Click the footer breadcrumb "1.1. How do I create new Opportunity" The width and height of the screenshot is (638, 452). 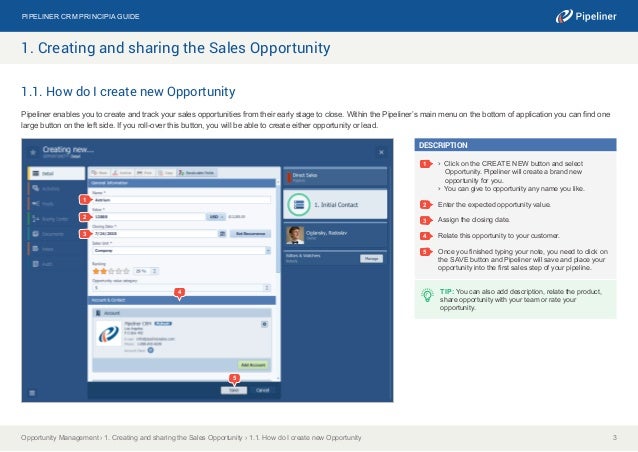point(305,438)
